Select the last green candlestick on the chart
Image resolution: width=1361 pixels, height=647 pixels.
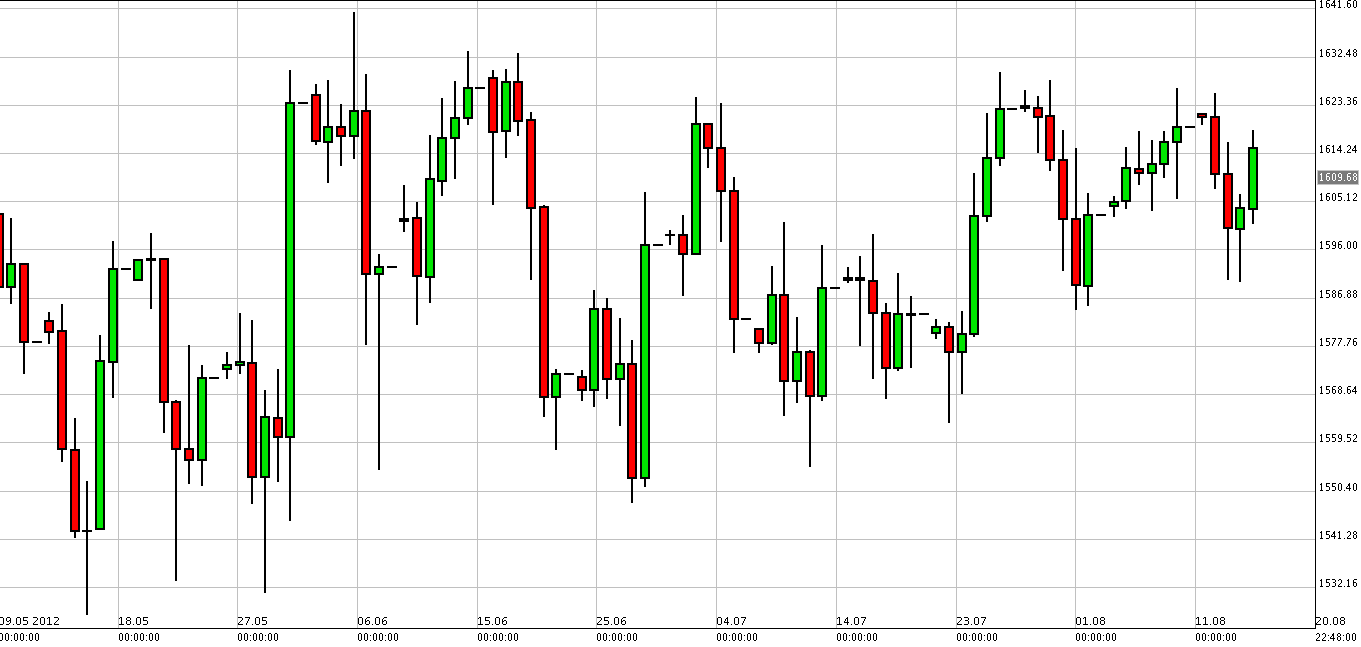point(1253,178)
